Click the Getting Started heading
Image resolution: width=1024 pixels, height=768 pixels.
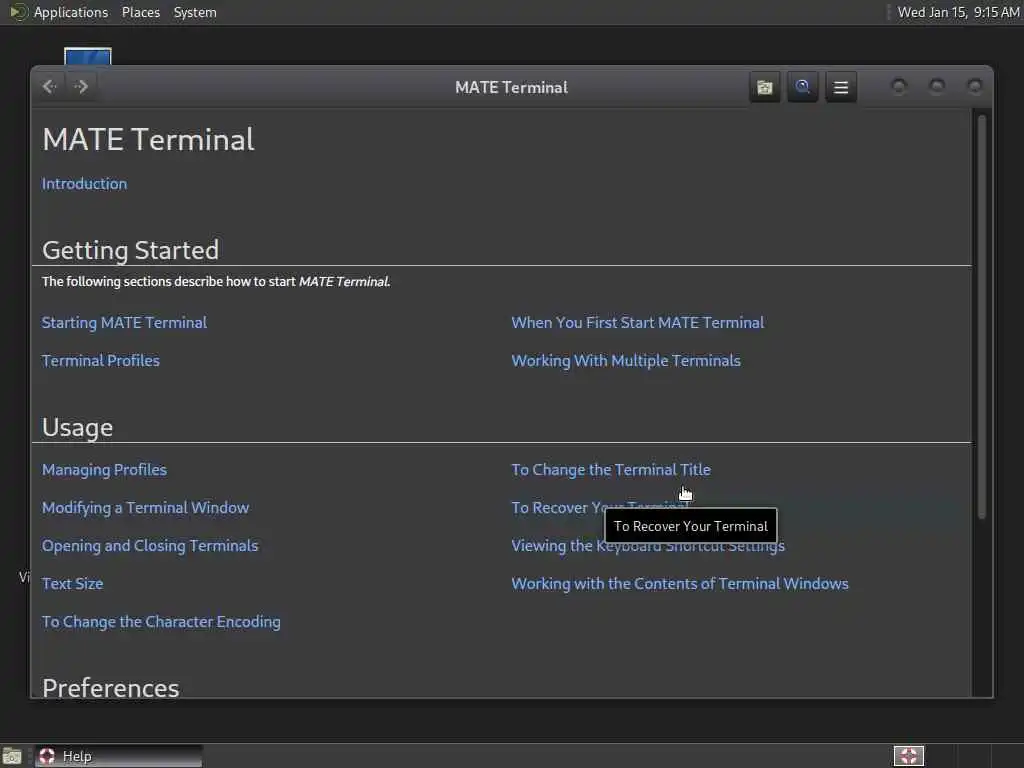click(131, 250)
